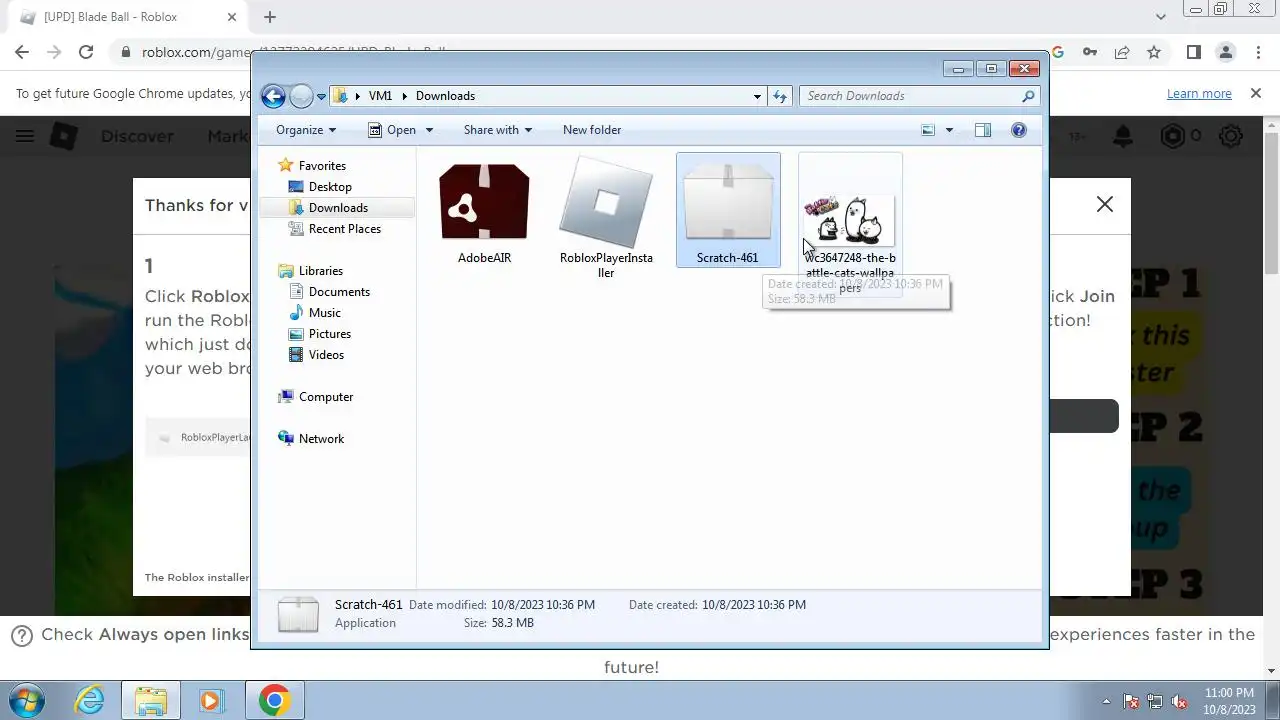Go back in Chrome
This screenshot has height=720, width=1280.
[x=22, y=52]
